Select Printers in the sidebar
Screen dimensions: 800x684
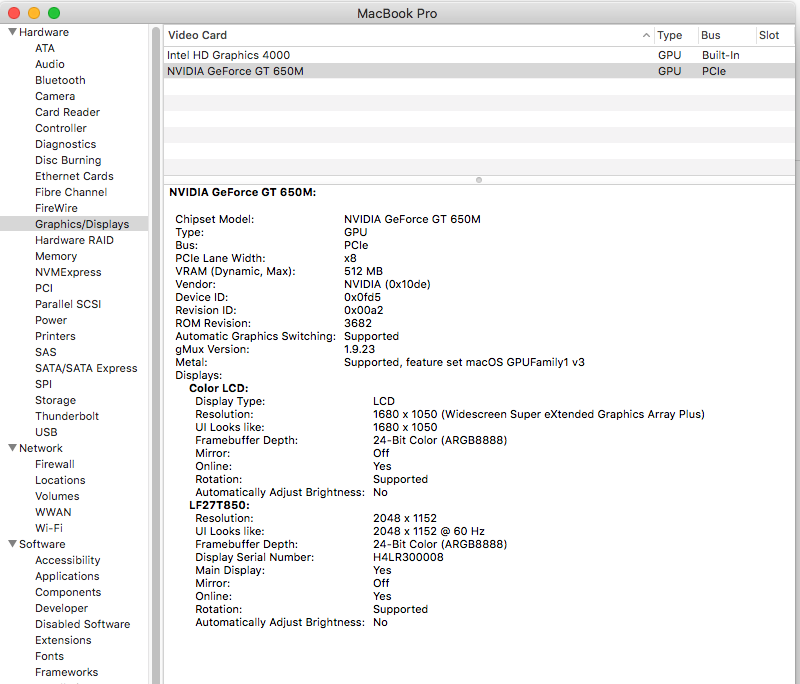coord(55,336)
